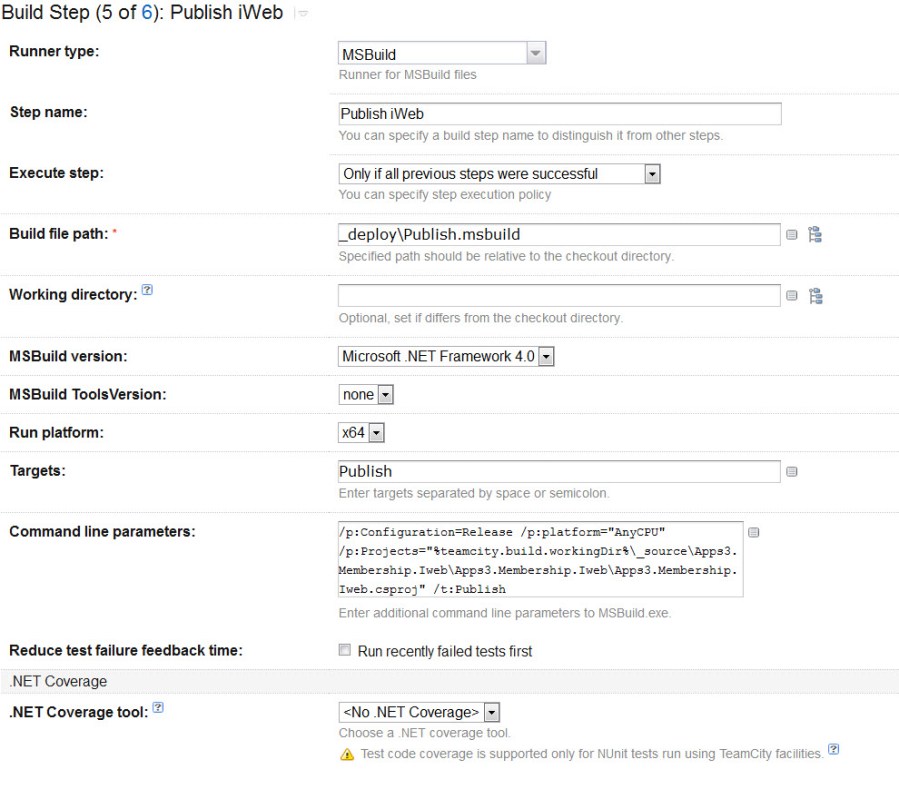The image size is (899, 789).
Task: Show help for .NET Coverage tool
Action: coord(158,709)
